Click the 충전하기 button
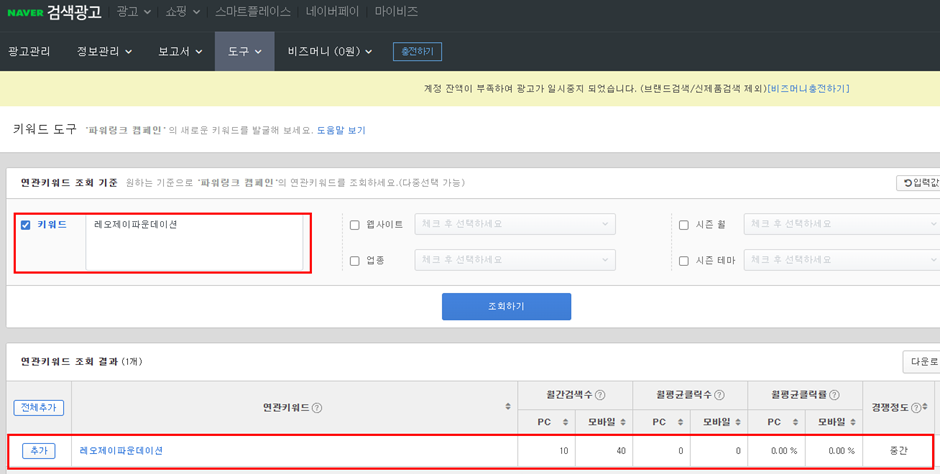 tap(417, 52)
